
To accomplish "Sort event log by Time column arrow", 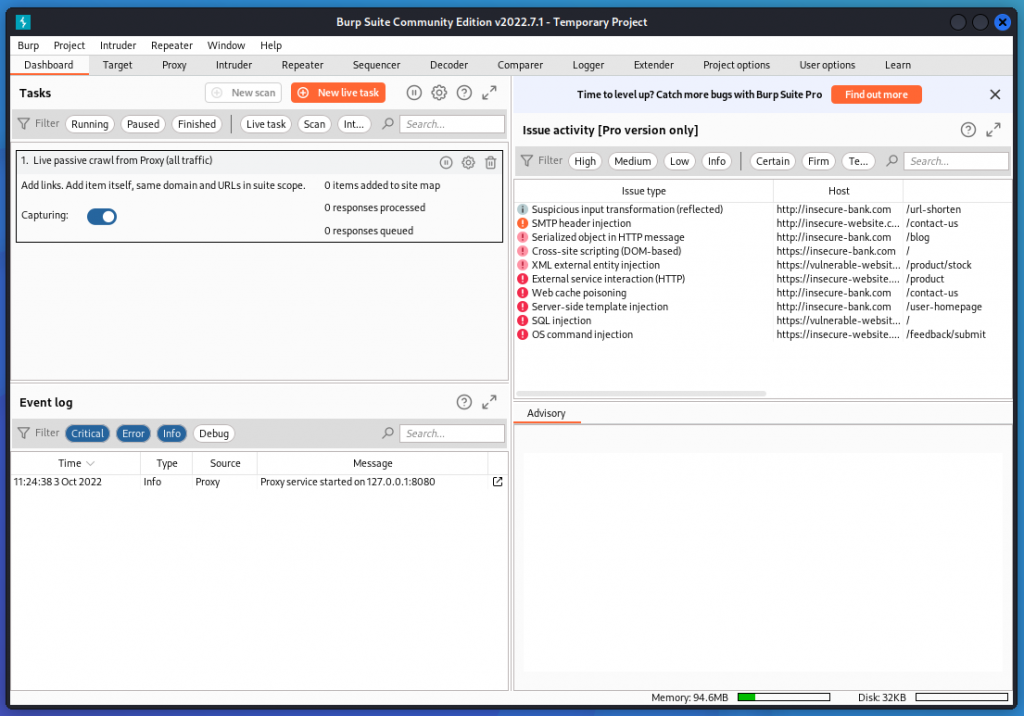I will (x=90, y=463).
